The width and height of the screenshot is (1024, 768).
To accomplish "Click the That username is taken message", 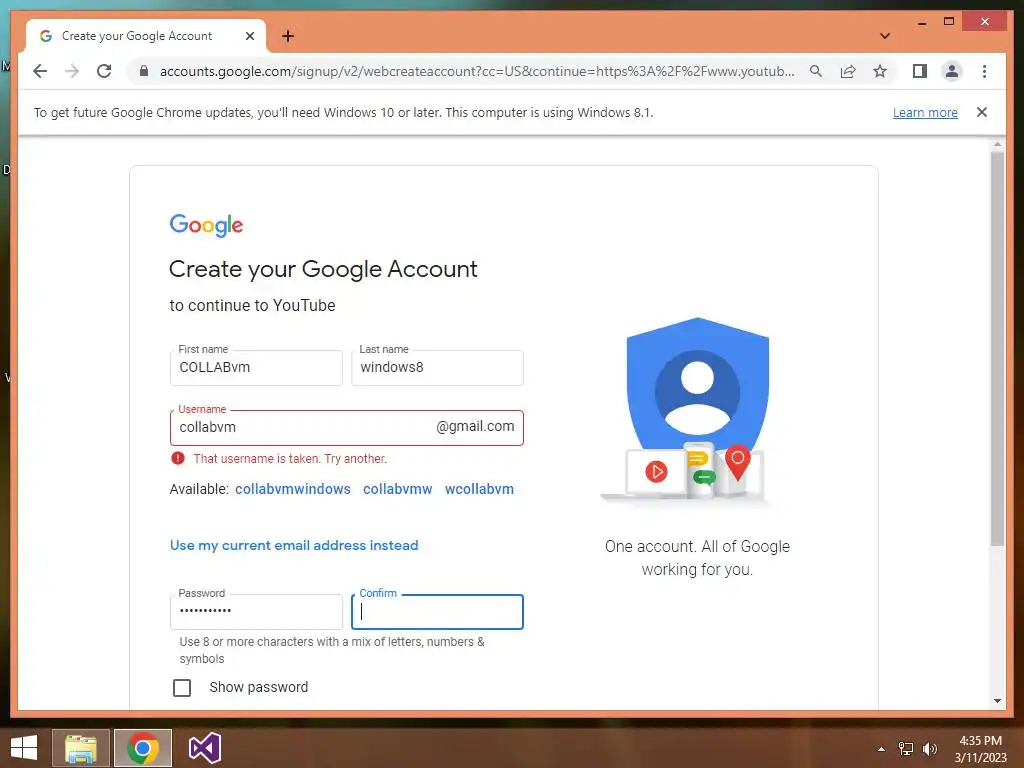I will point(290,458).
